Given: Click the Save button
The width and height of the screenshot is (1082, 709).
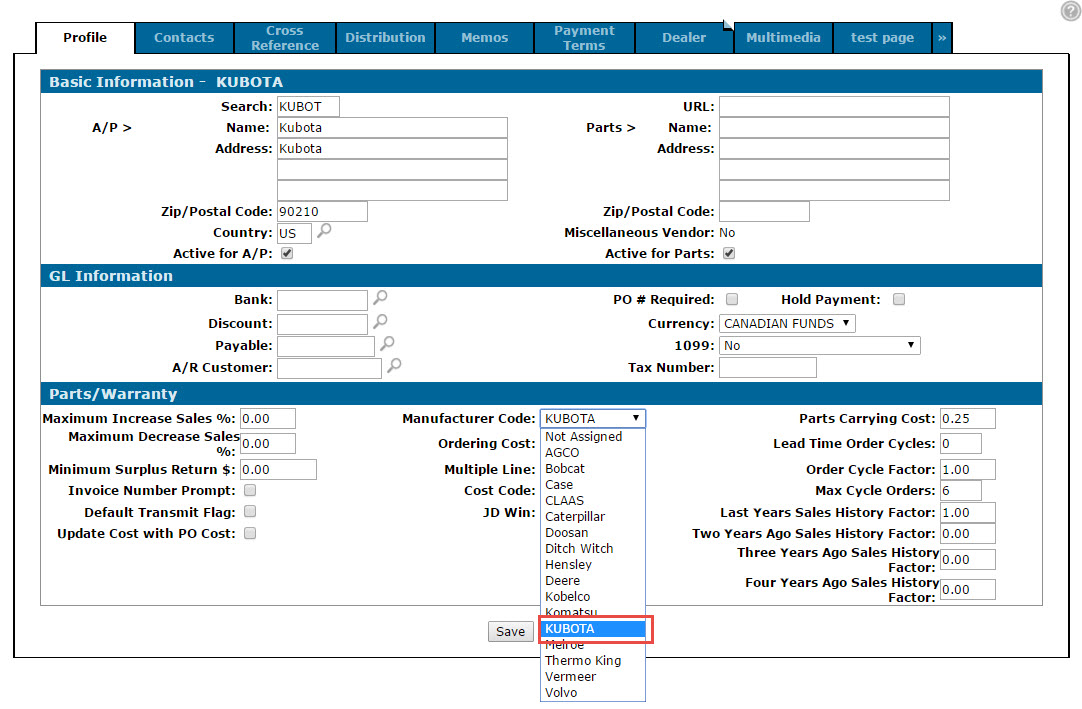Looking at the screenshot, I should tap(511, 632).
